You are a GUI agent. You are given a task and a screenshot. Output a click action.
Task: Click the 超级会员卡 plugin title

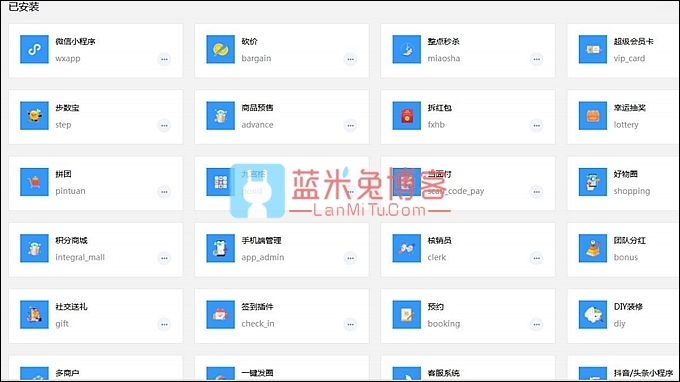coord(633,42)
